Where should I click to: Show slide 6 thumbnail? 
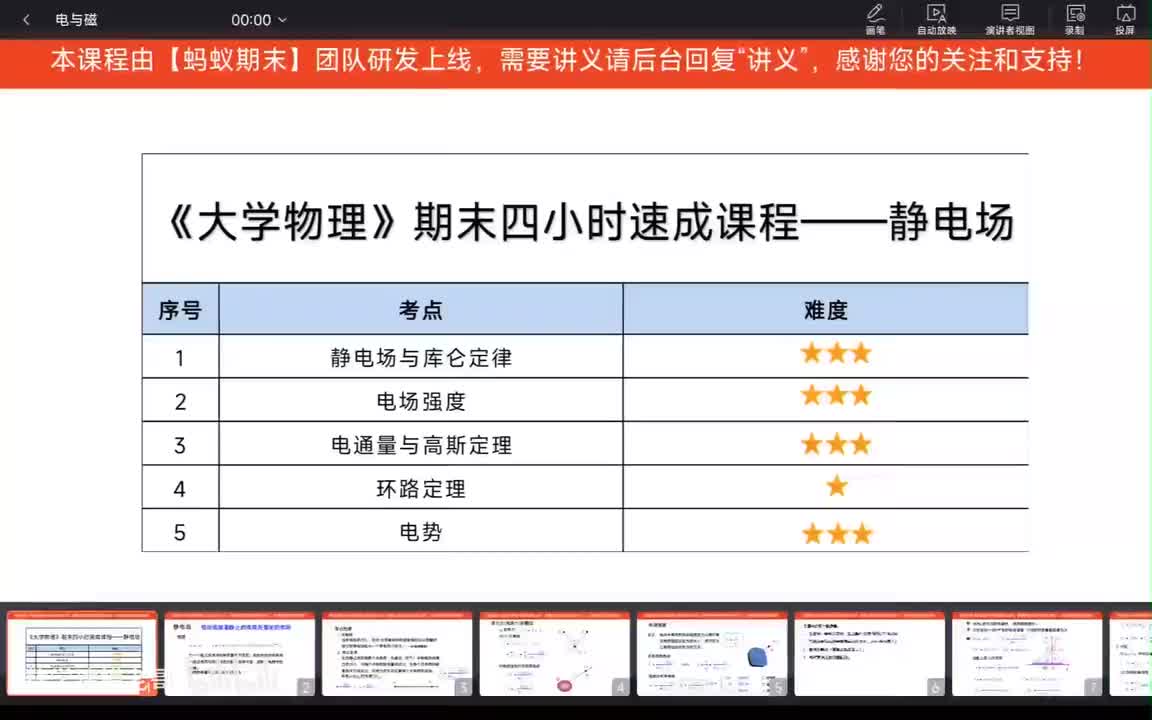tap(869, 653)
